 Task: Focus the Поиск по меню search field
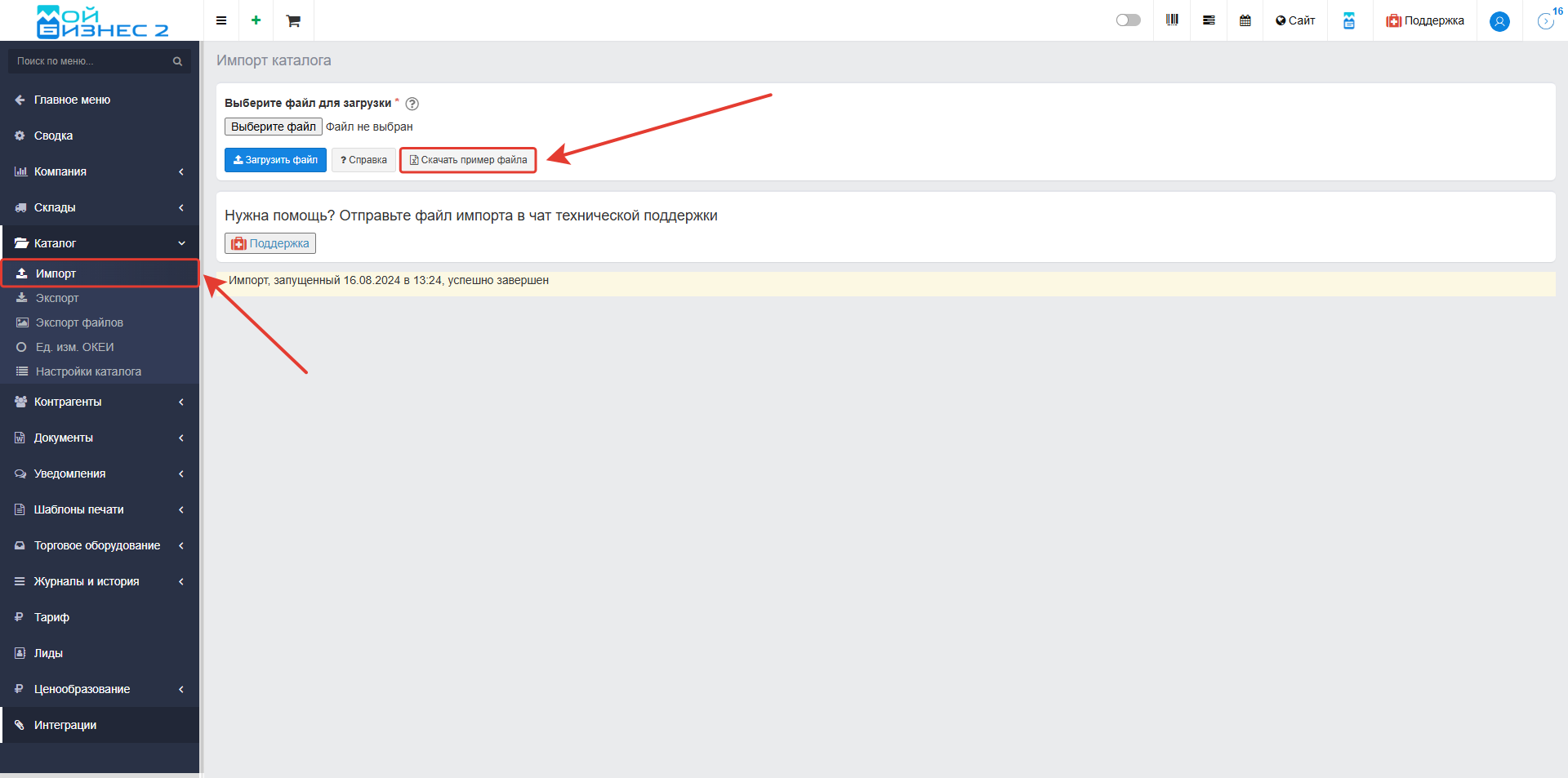90,61
